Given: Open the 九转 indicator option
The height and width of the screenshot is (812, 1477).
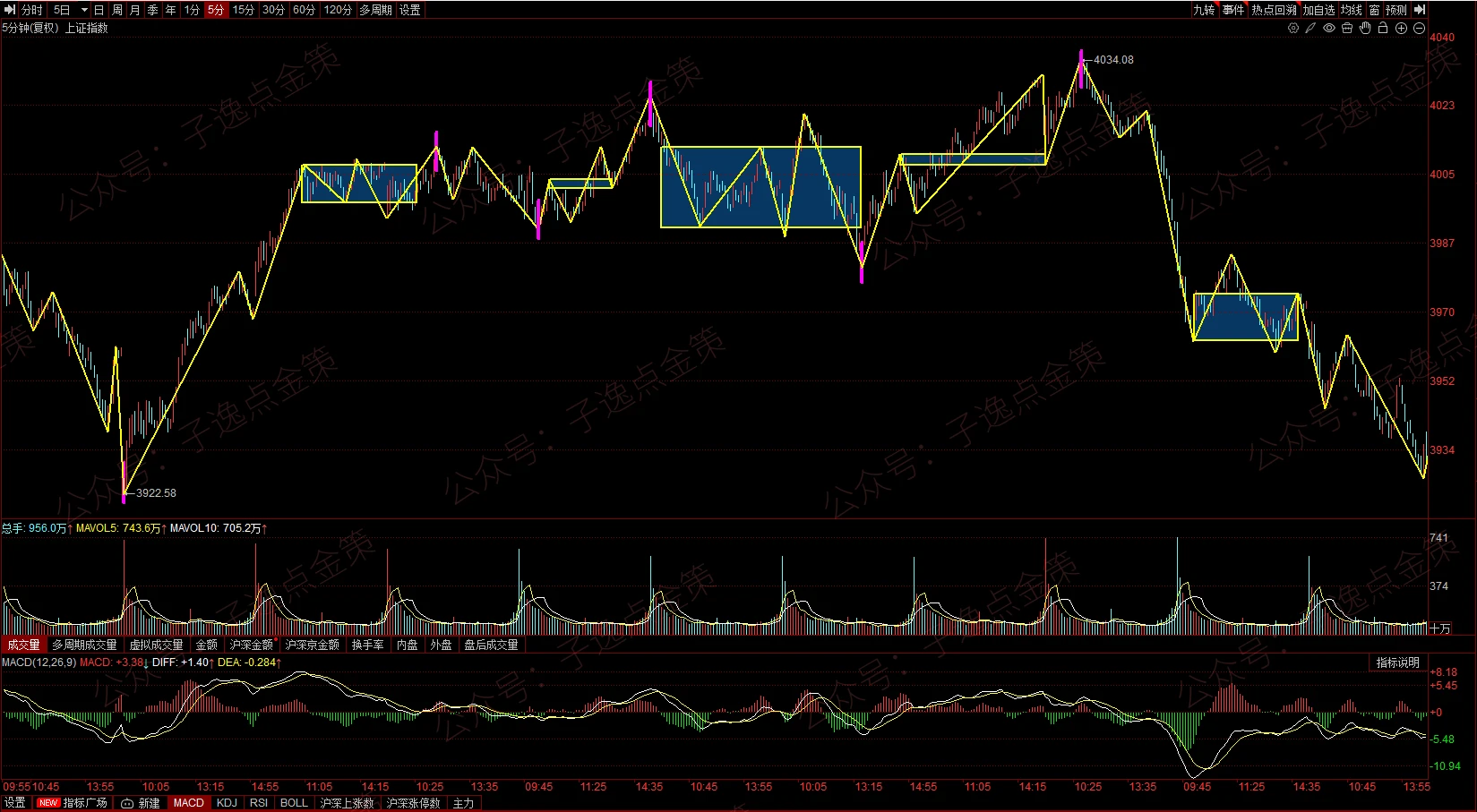Looking at the screenshot, I should [x=1204, y=10].
